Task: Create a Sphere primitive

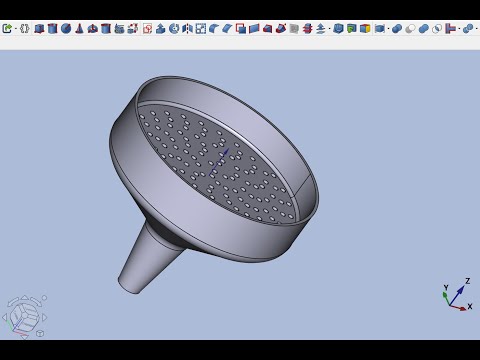Action: pyautogui.click(x=66, y=29)
